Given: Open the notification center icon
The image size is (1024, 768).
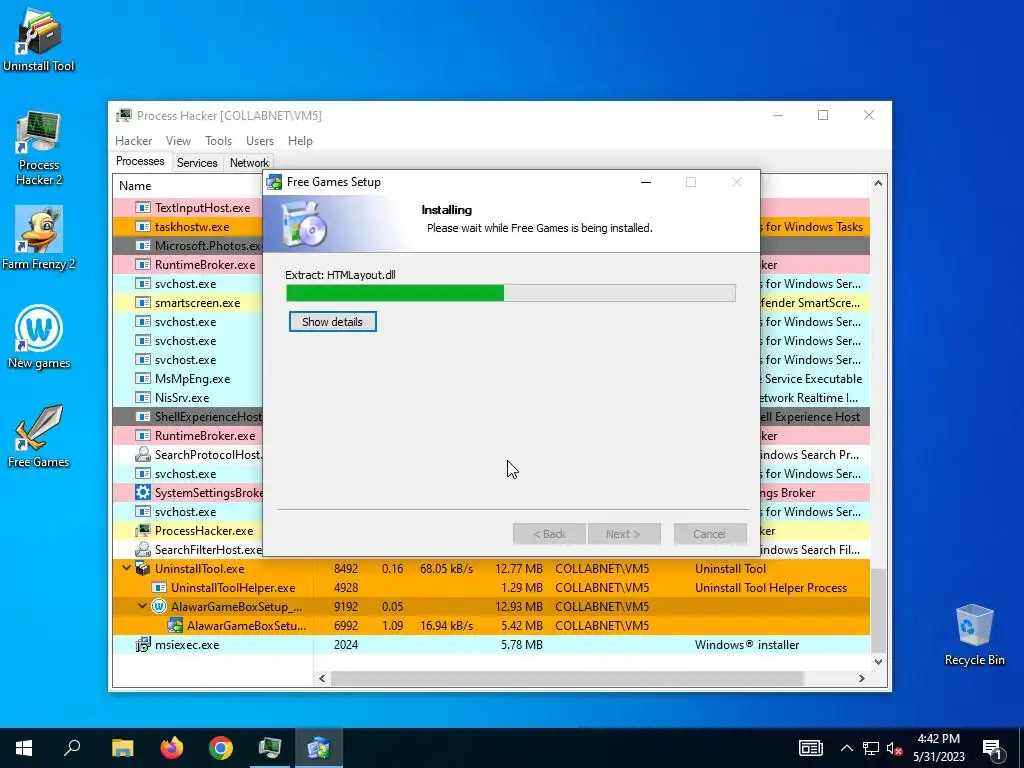Looking at the screenshot, I should [992, 748].
